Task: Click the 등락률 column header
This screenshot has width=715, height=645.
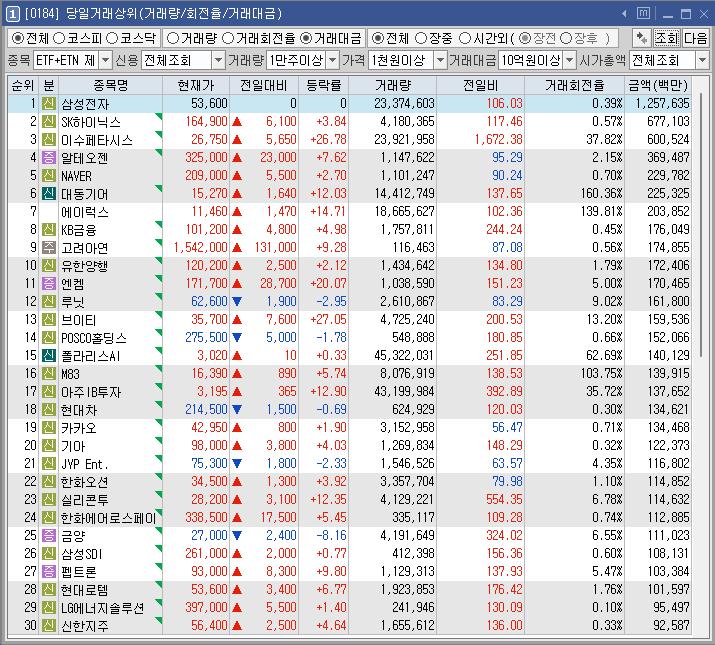Action: tap(323, 85)
